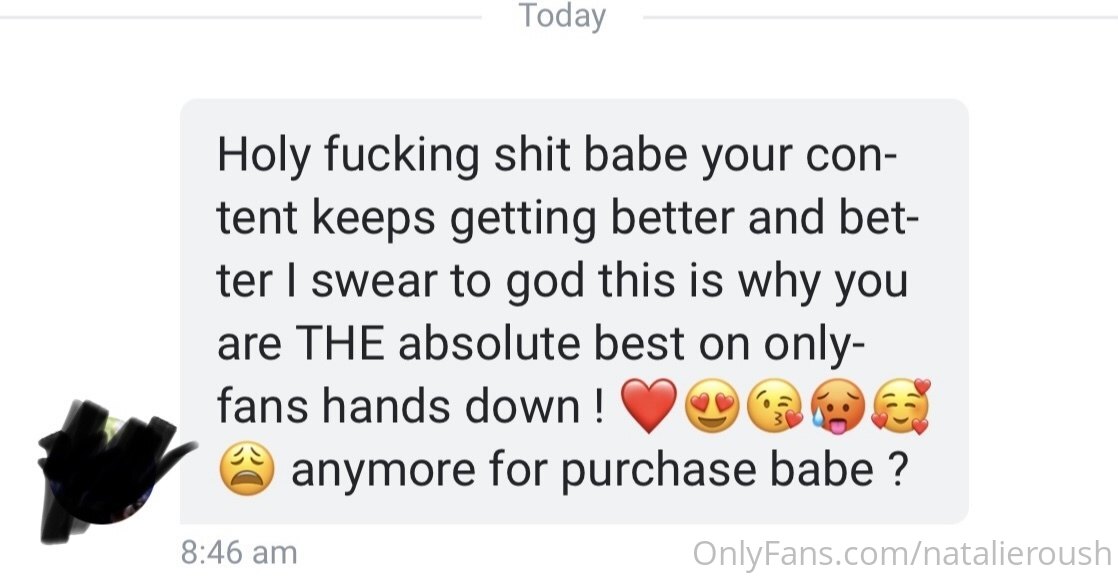Click the Today date separator label
The image size is (1118, 579).
tap(562, 16)
